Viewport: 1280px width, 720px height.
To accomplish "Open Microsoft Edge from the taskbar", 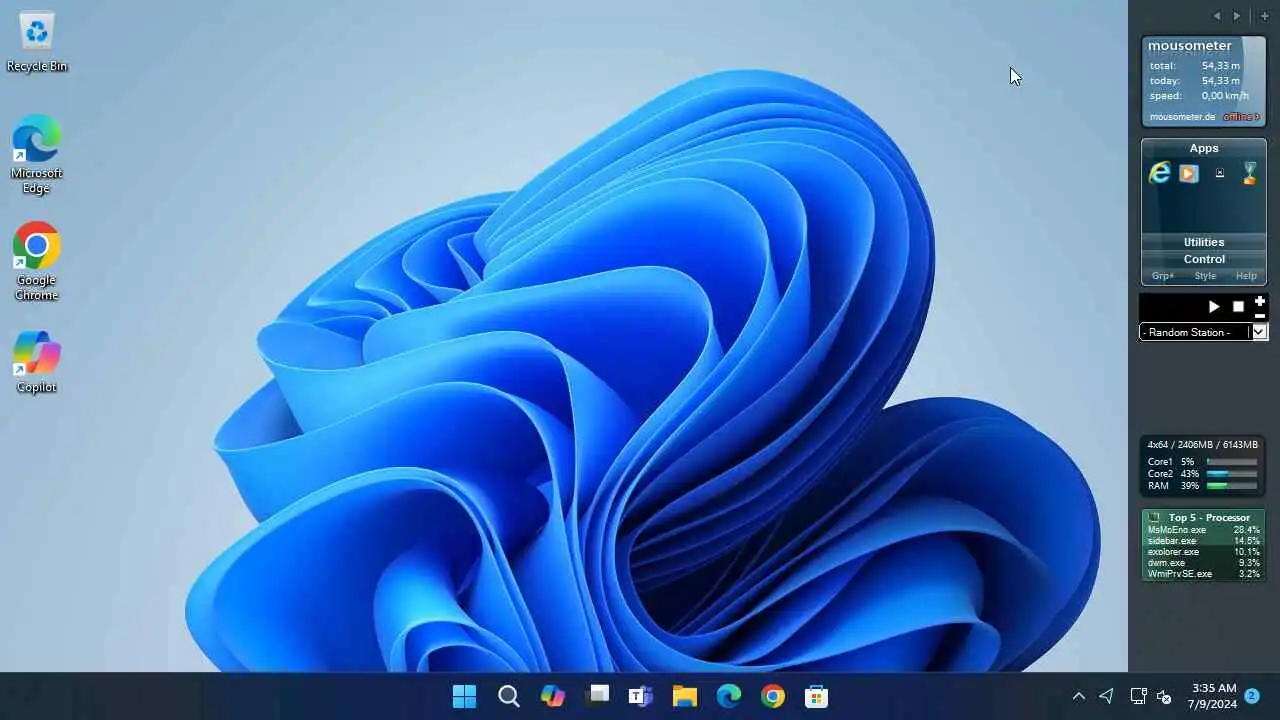I will coord(729,696).
